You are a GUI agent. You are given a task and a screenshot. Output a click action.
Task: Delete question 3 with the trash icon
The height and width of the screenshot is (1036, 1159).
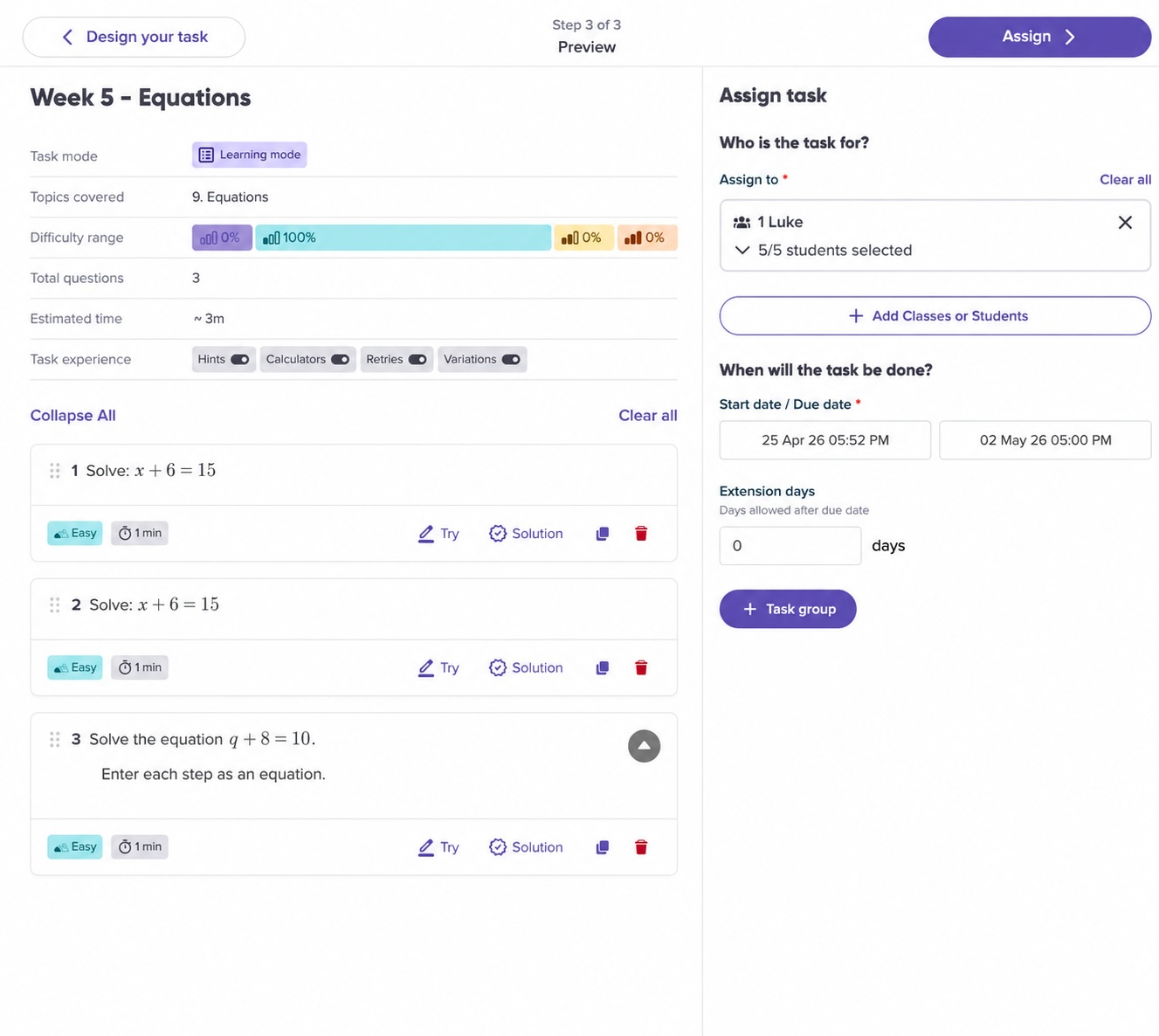641,847
